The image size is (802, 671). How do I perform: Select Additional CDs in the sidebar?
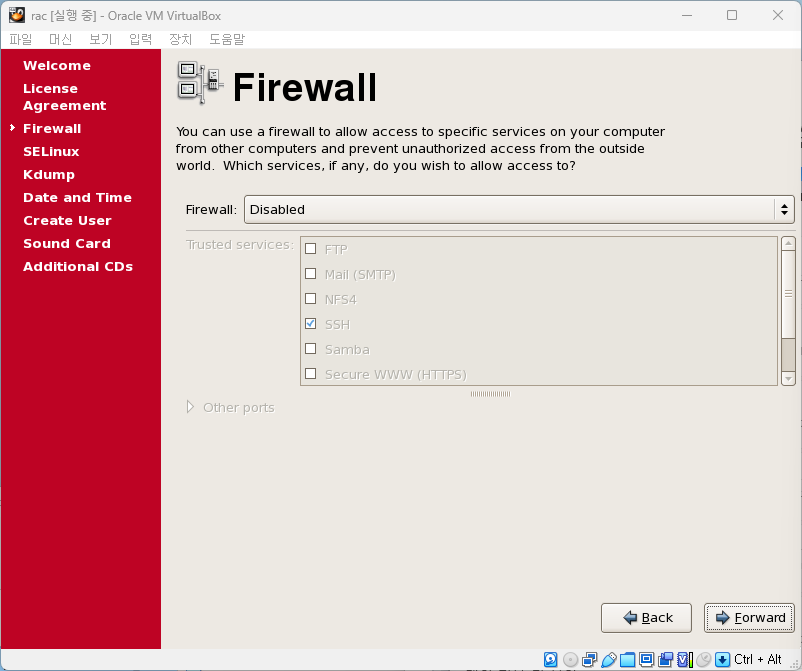click(x=78, y=266)
